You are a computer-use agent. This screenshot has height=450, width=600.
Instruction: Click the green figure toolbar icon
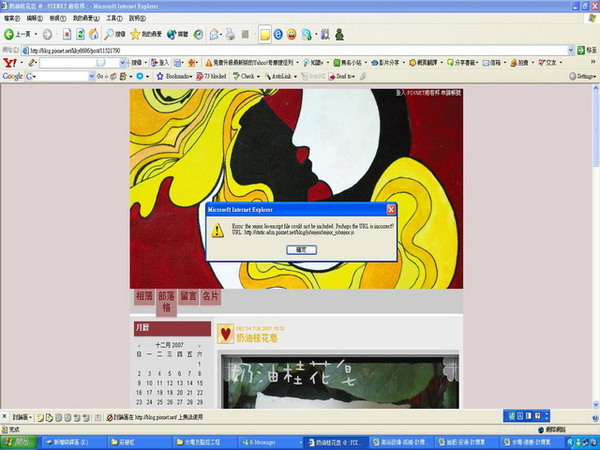[x=339, y=34]
